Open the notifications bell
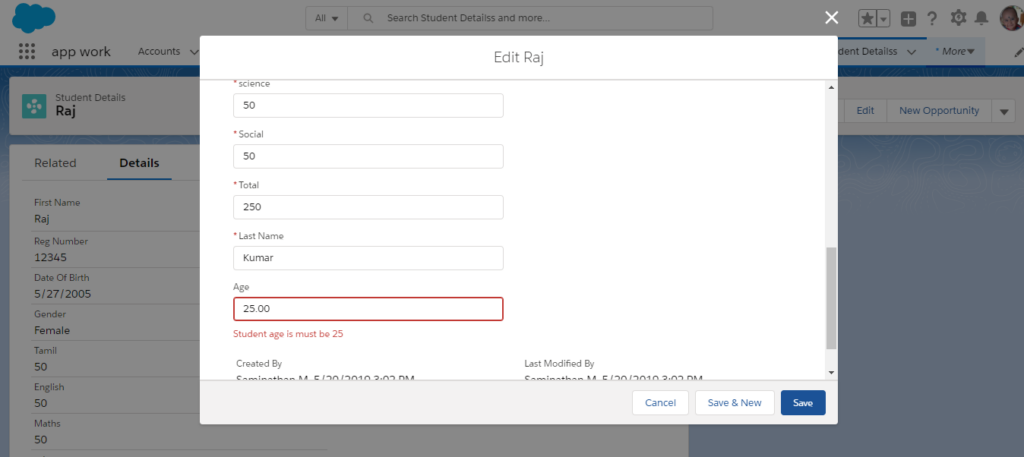 (x=981, y=19)
